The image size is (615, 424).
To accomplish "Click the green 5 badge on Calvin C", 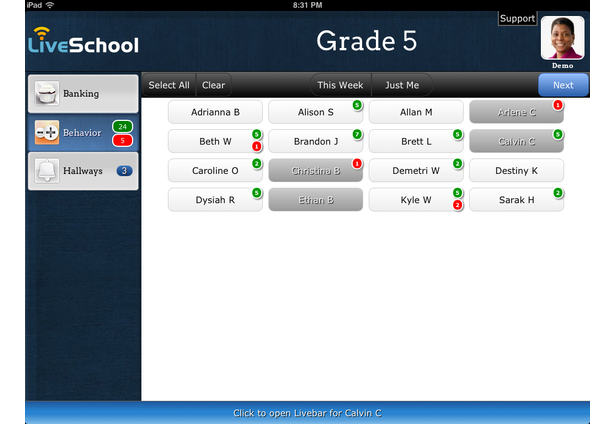I will point(558,135).
